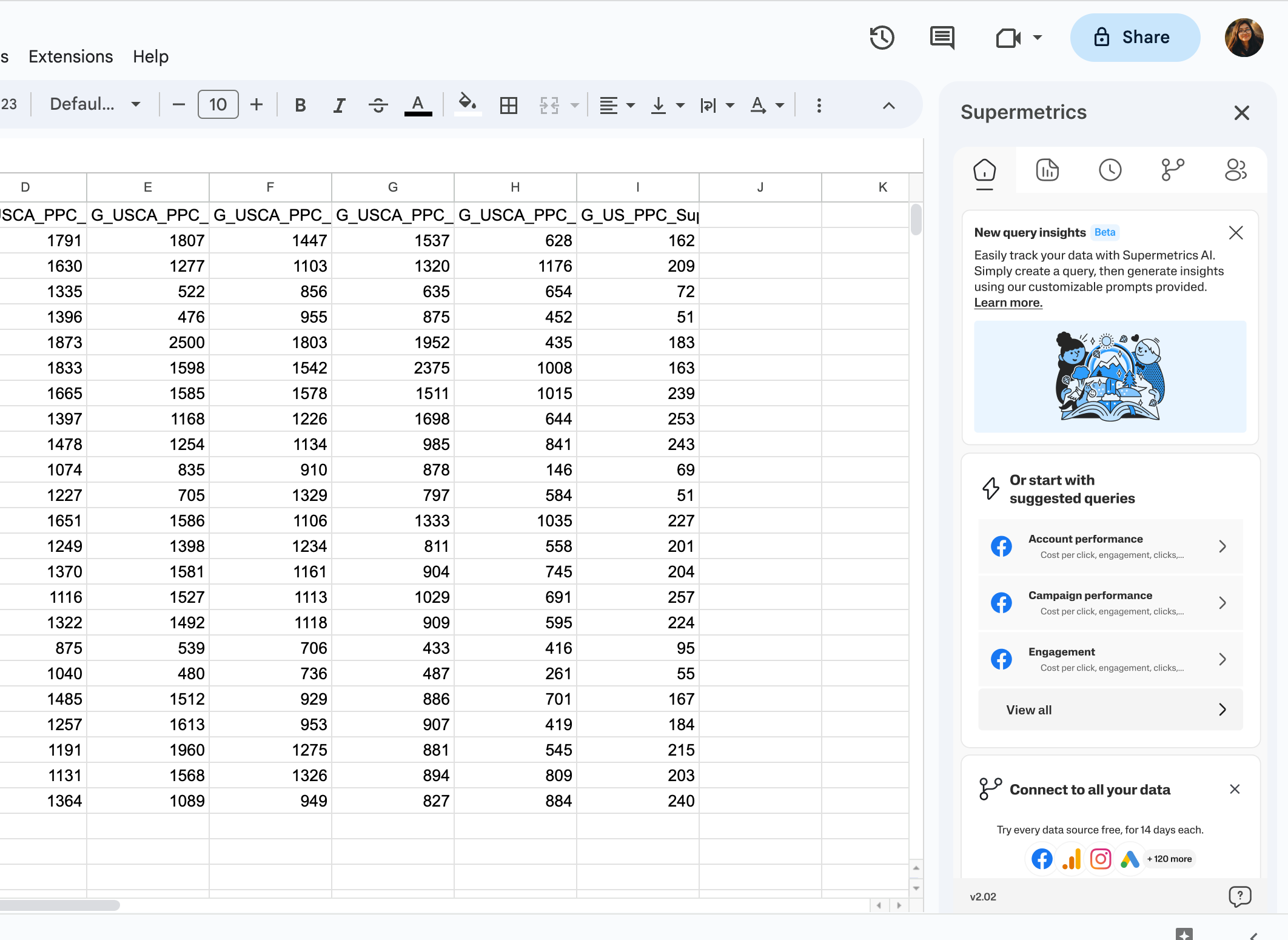Toggle bold formatting

point(300,106)
